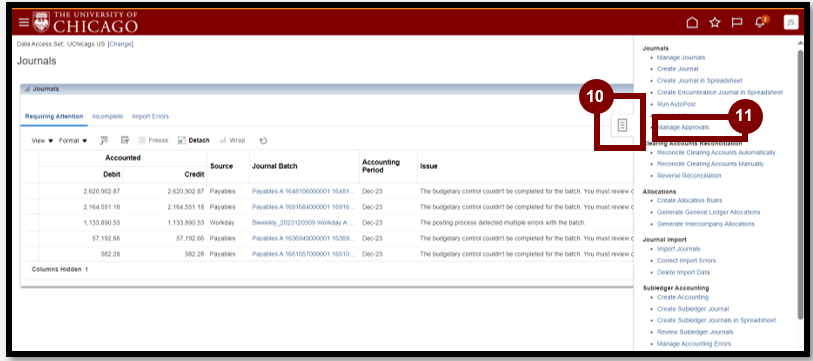Image resolution: width=813 pixels, height=361 pixels.
Task: Click the Create Subledger Journal link
Action: (x=693, y=309)
